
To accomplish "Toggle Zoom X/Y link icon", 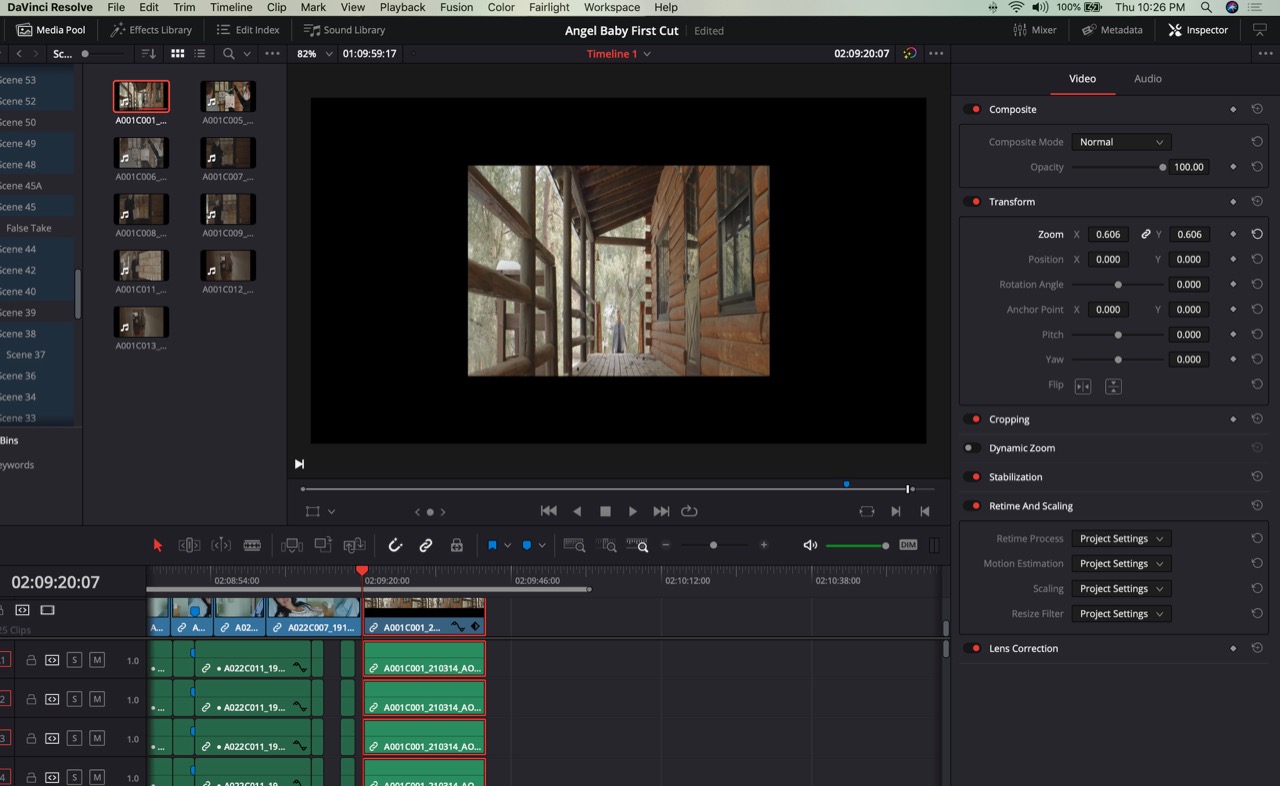I will tap(1146, 234).
